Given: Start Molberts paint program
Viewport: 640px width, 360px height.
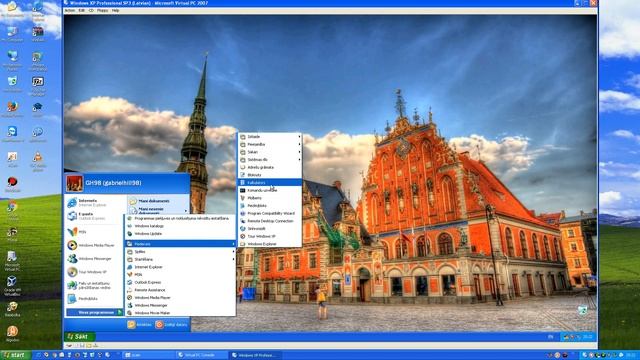Looking at the screenshot, I should pos(270,198).
